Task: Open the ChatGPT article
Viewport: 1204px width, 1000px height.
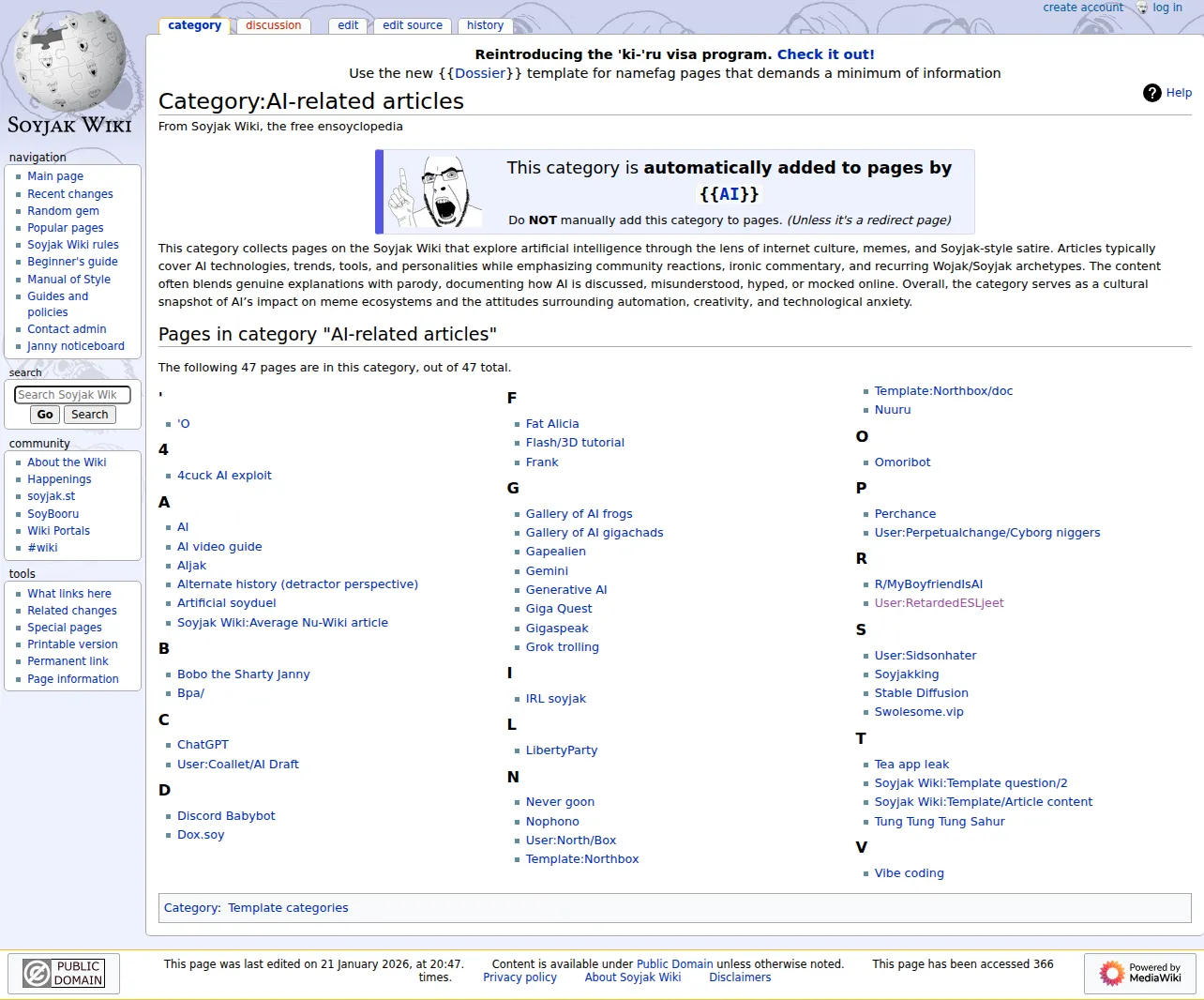Action: pos(203,745)
